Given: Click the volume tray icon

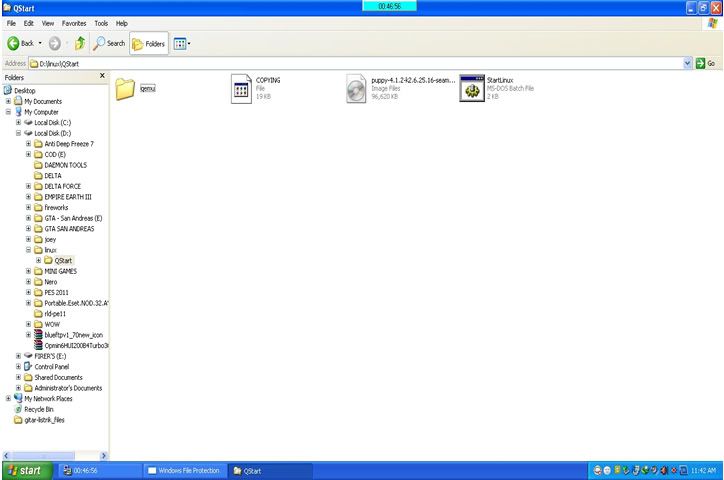Looking at the screenshot, I should point(664,470).
